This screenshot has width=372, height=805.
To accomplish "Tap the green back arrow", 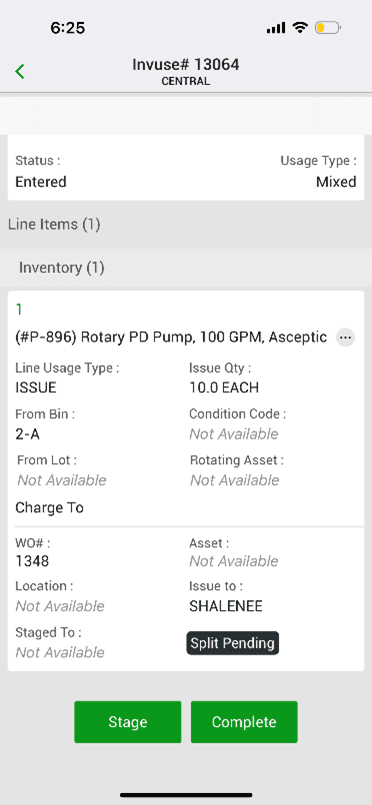I will 20,71.
